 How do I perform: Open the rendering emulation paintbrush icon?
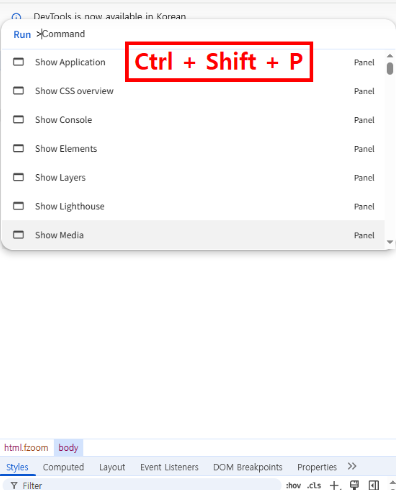pos(354,485)
